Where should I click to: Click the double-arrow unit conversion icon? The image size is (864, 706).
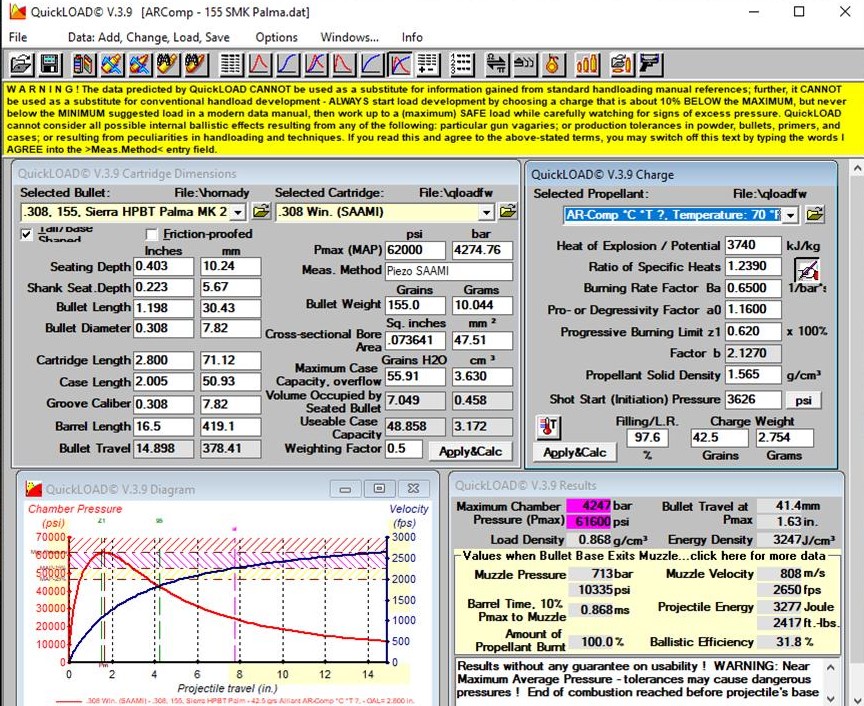(496, 64)
